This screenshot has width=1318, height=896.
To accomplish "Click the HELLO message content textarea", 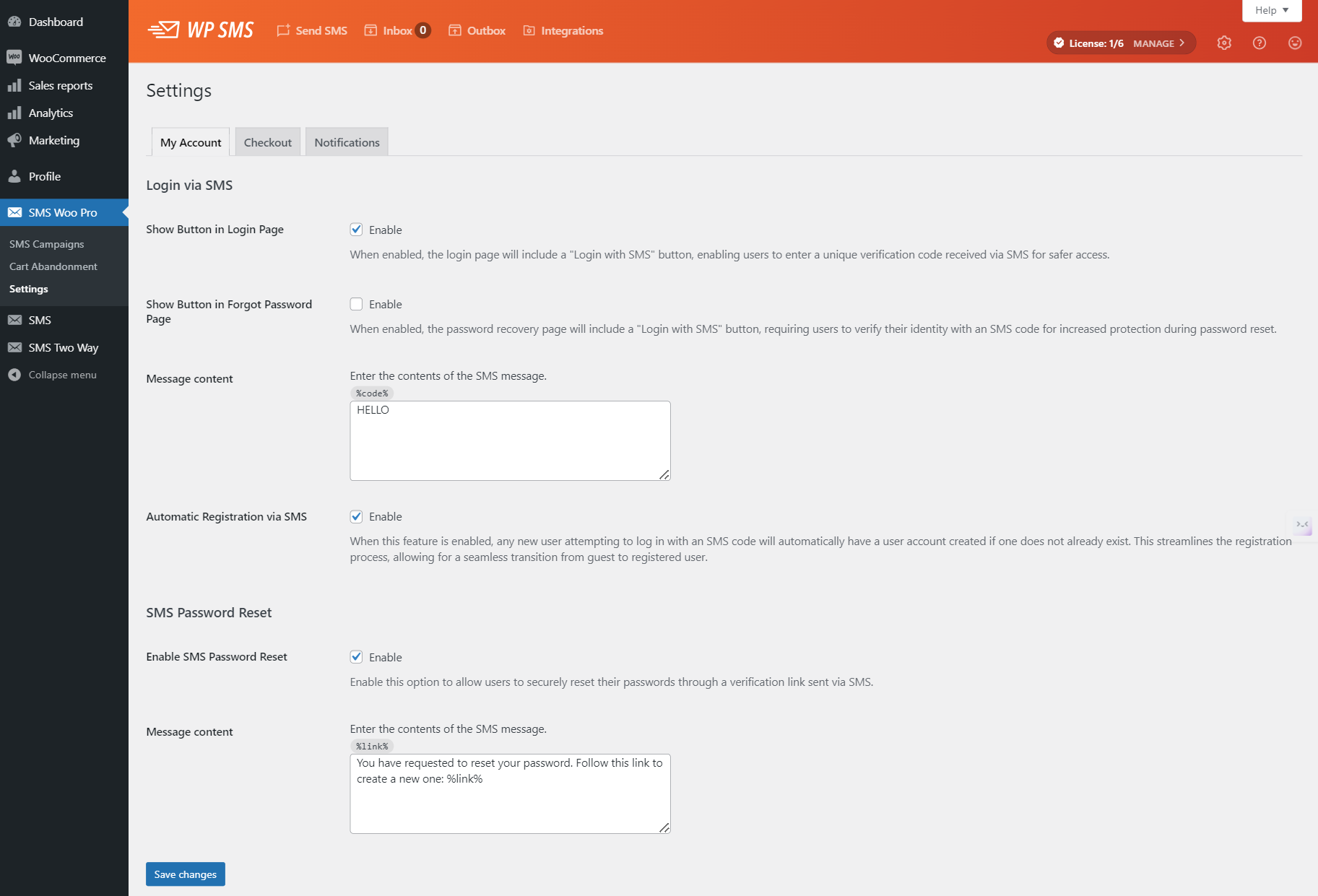I will [511, 440].
